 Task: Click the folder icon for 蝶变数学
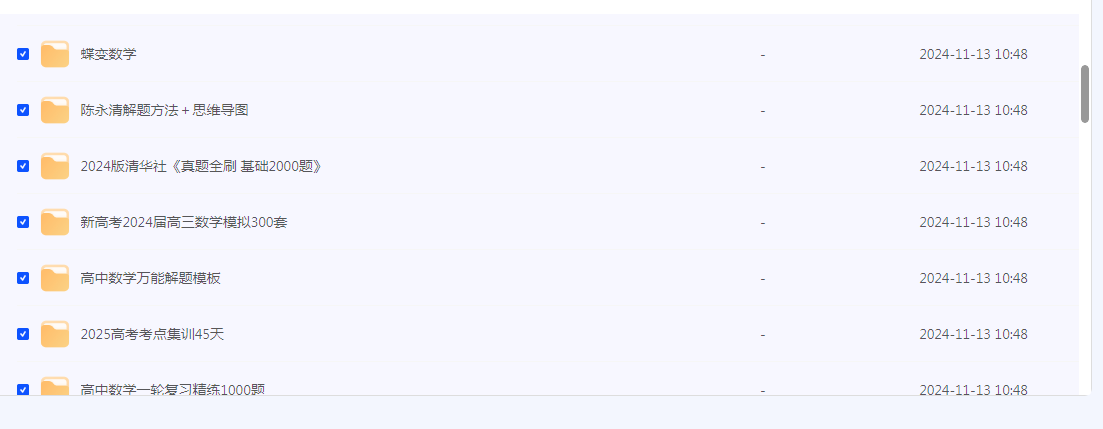click(x=55, y=54)
